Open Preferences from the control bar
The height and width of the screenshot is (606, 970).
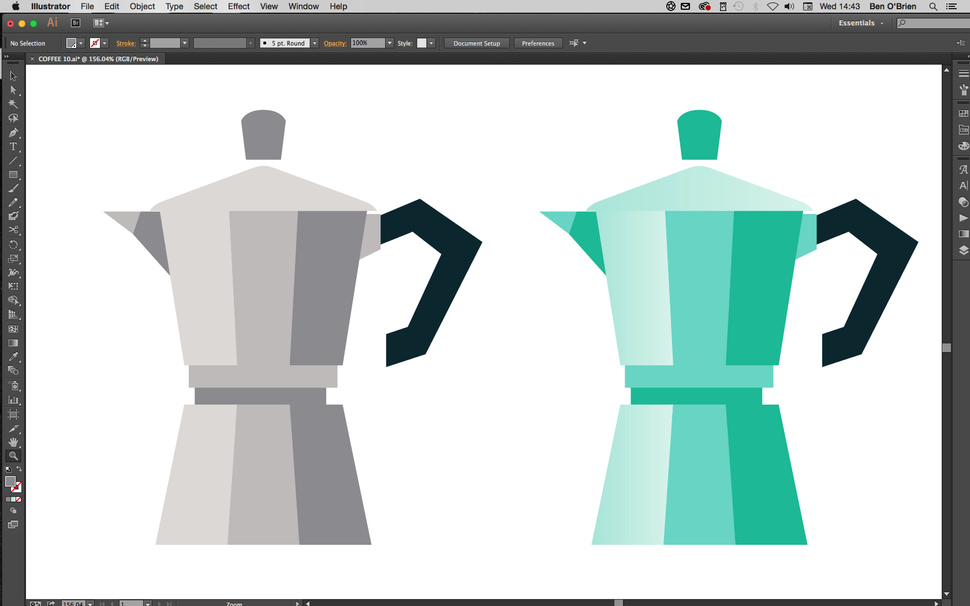coord(538,43)
